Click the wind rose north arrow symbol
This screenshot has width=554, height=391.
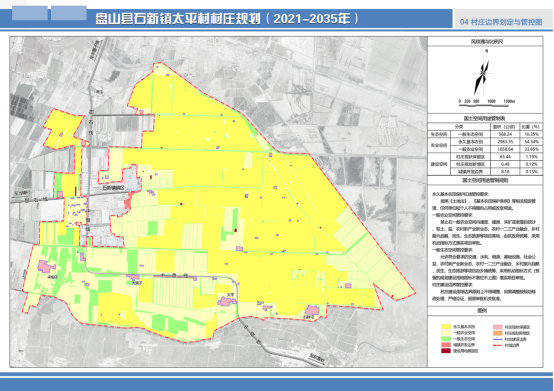[482, 76]
